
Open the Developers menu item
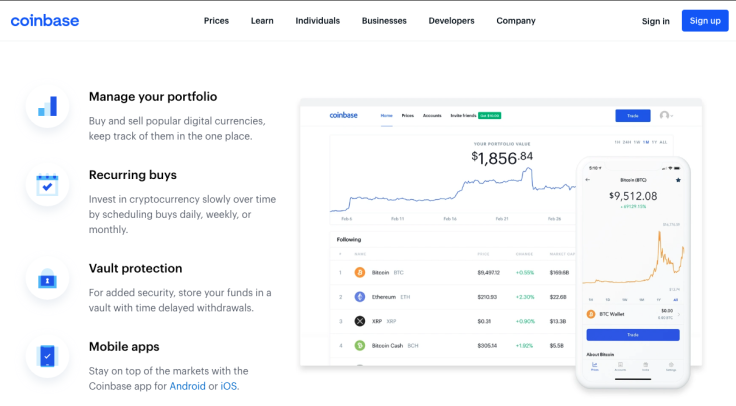tap(451, 21)
